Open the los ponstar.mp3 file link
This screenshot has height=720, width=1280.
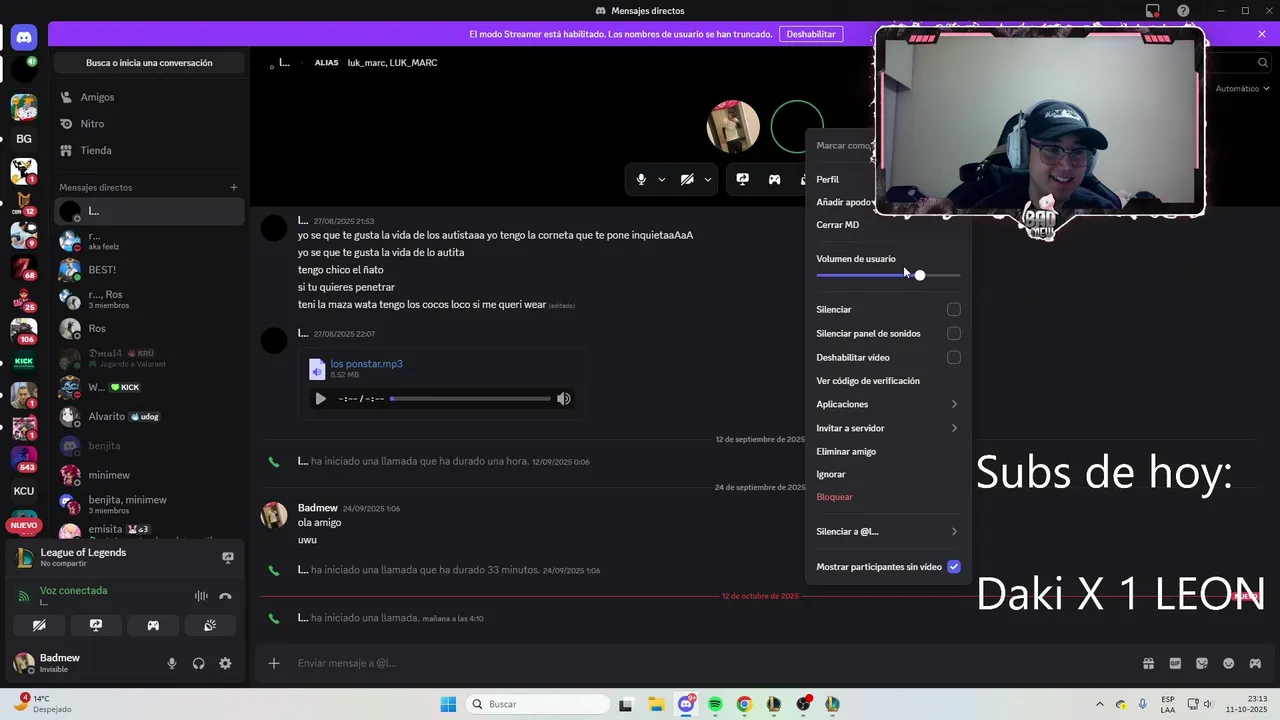point(367,364)
